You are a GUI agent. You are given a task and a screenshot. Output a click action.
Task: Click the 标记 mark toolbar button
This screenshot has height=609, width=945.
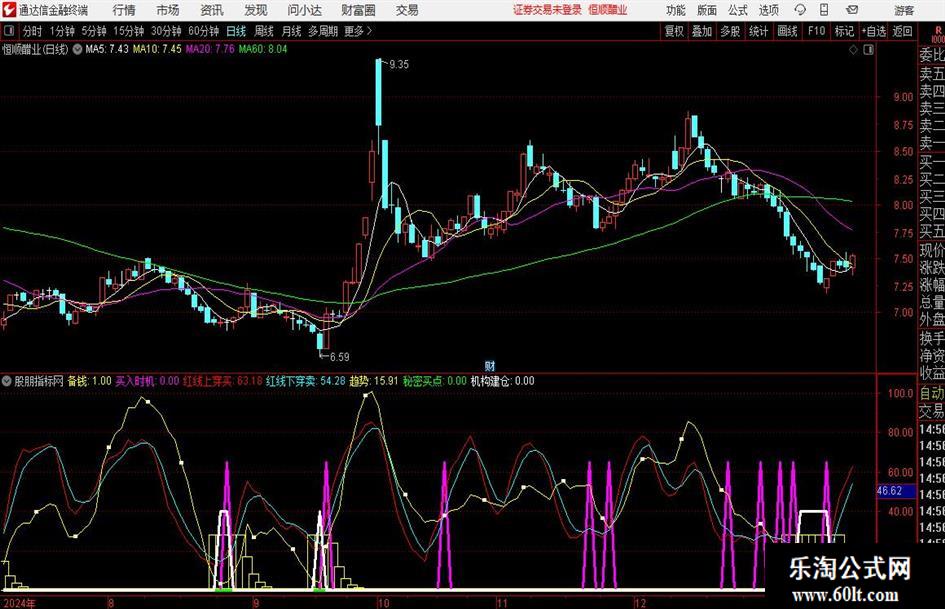(844, 31)
